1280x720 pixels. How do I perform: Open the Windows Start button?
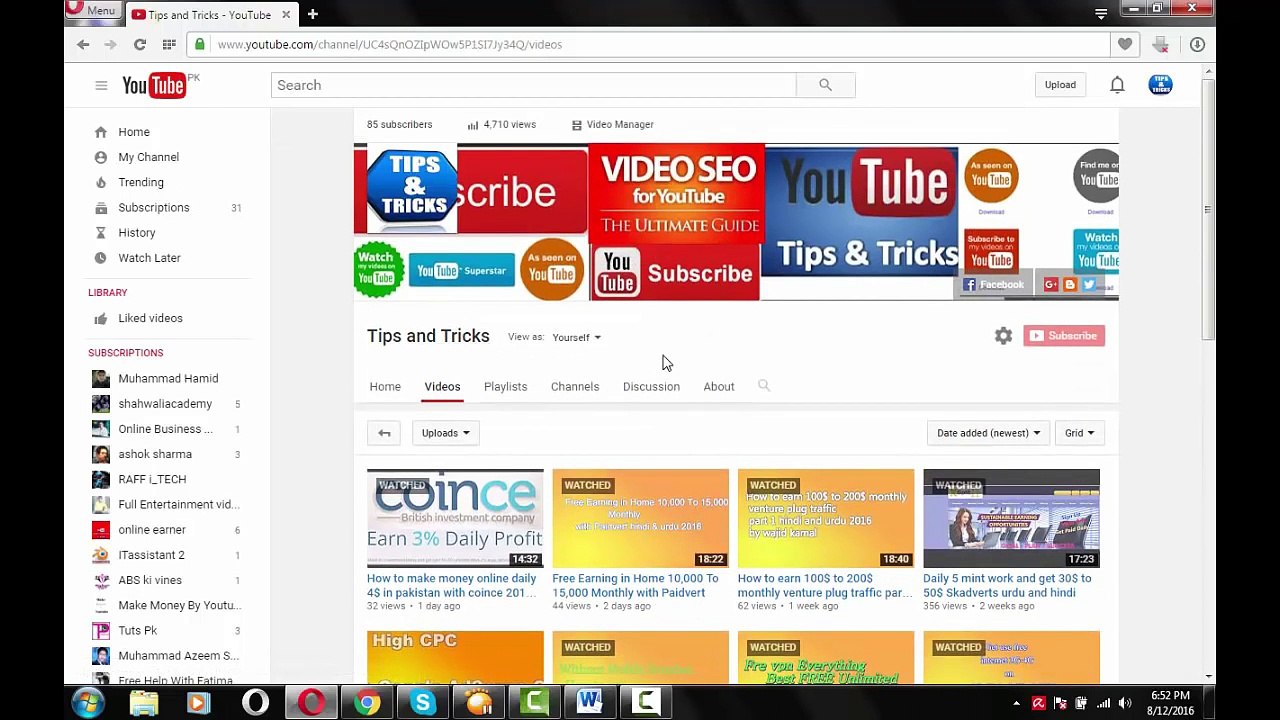[88, 703]
